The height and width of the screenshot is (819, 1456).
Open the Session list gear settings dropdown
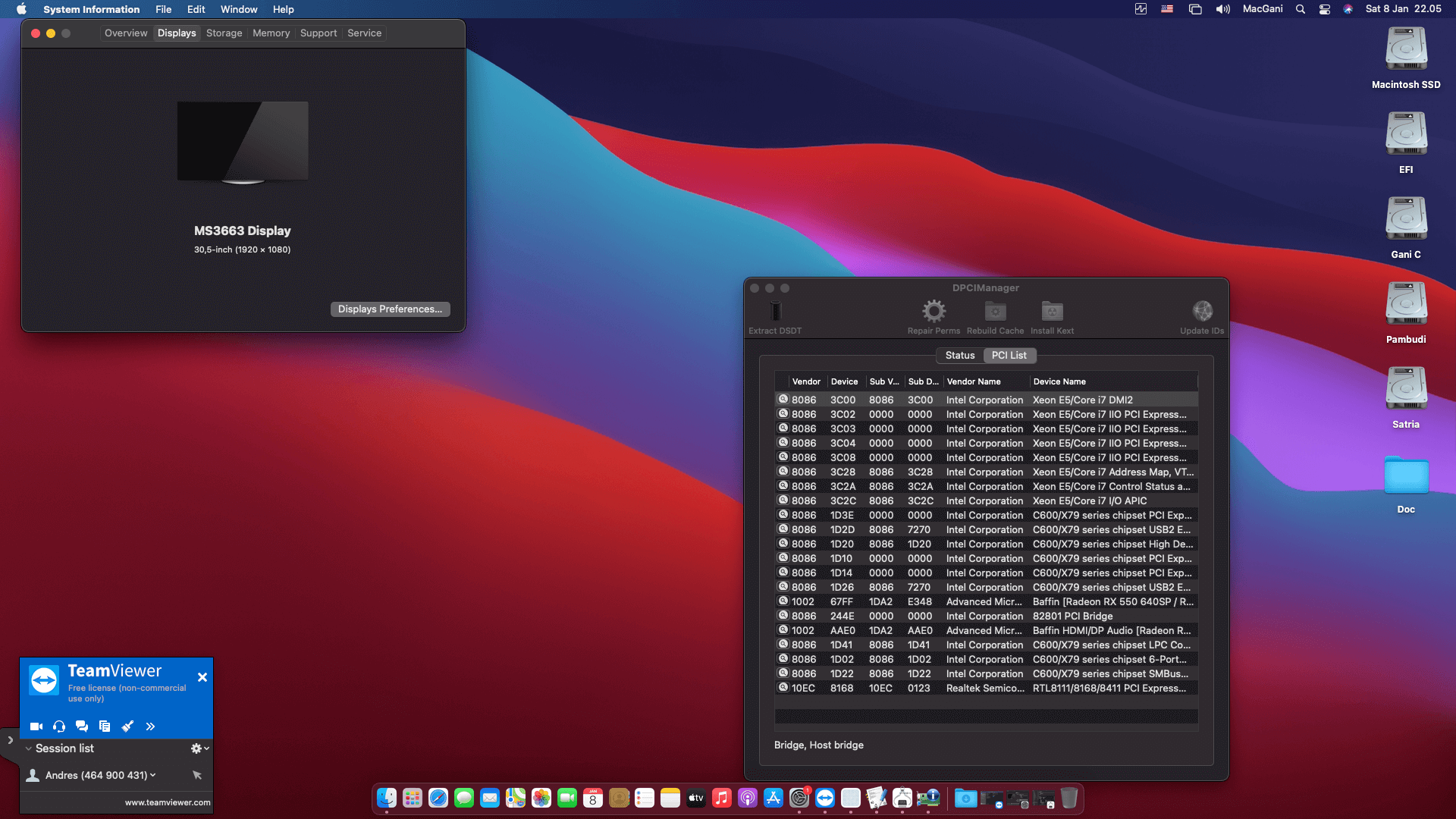(199, 748)
